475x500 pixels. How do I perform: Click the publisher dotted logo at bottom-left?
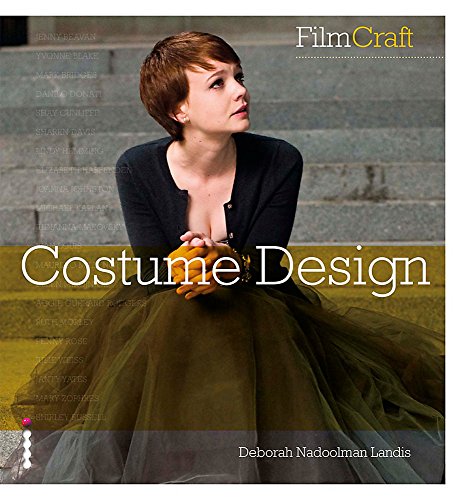click(27, 443)
